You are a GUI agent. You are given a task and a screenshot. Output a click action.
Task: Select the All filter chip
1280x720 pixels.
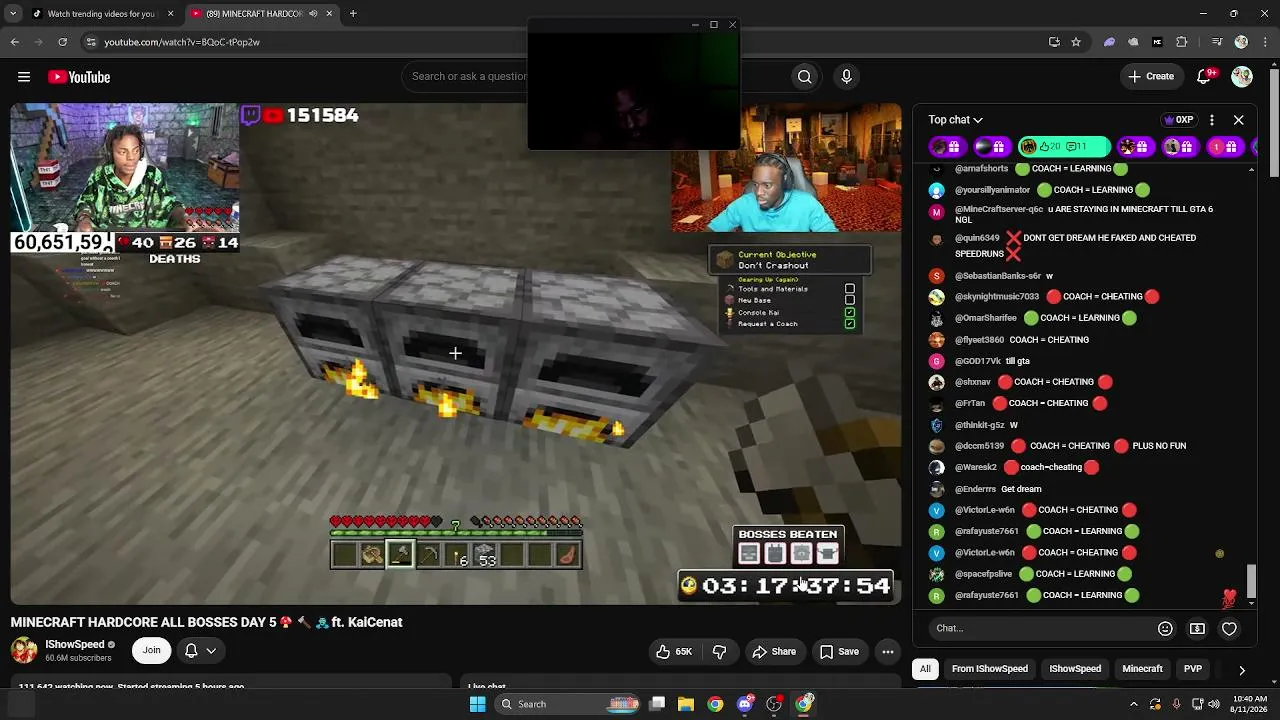click(x=925, y=669)
